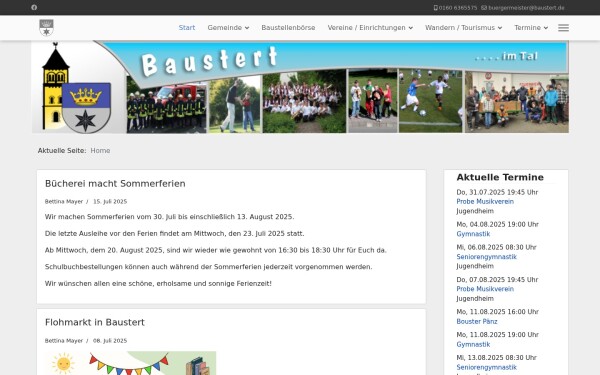Image resolution: width=600 pixels, height=375 pixels.
Task: Open the Gemeinde menu item
Action: [x=225, y=28]
